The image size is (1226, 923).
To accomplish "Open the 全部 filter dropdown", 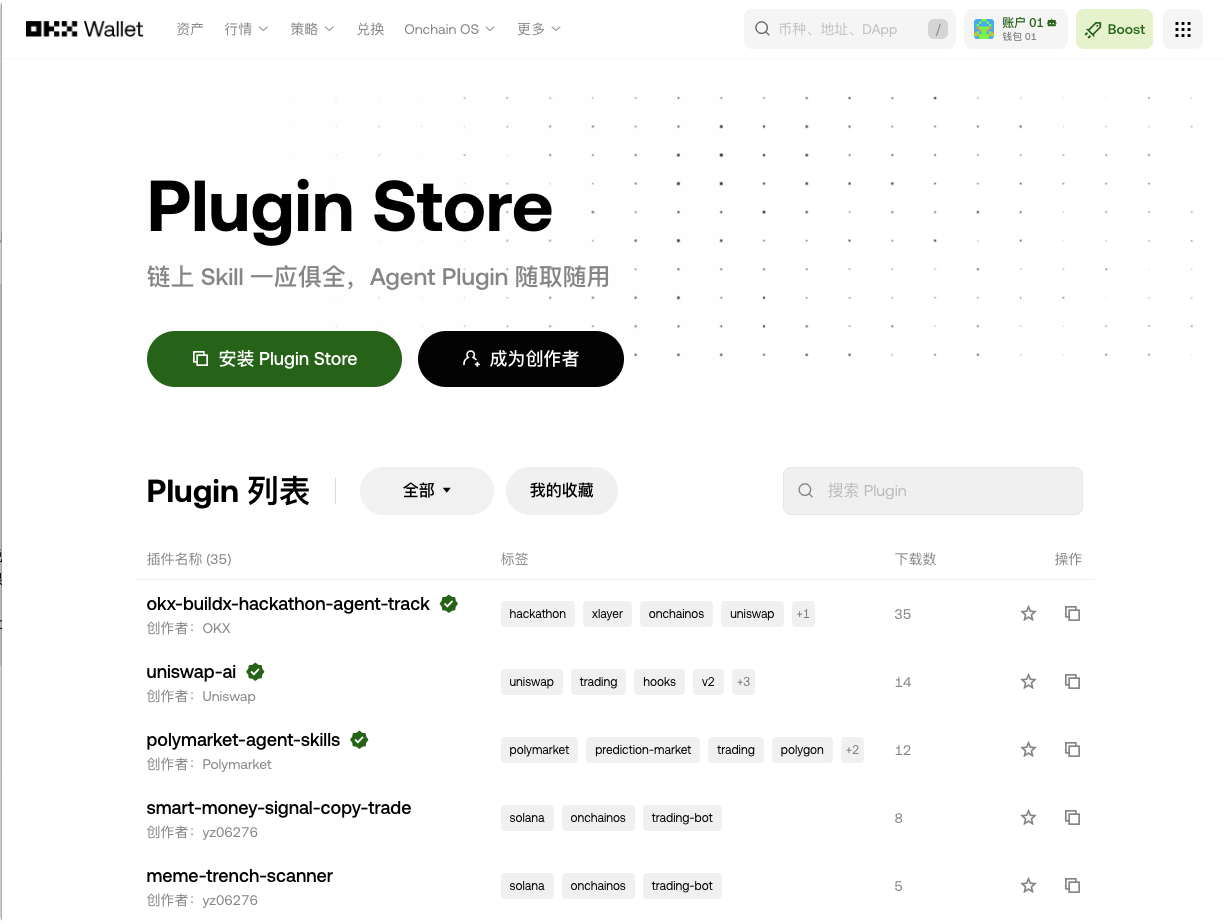I will [426, 491].
